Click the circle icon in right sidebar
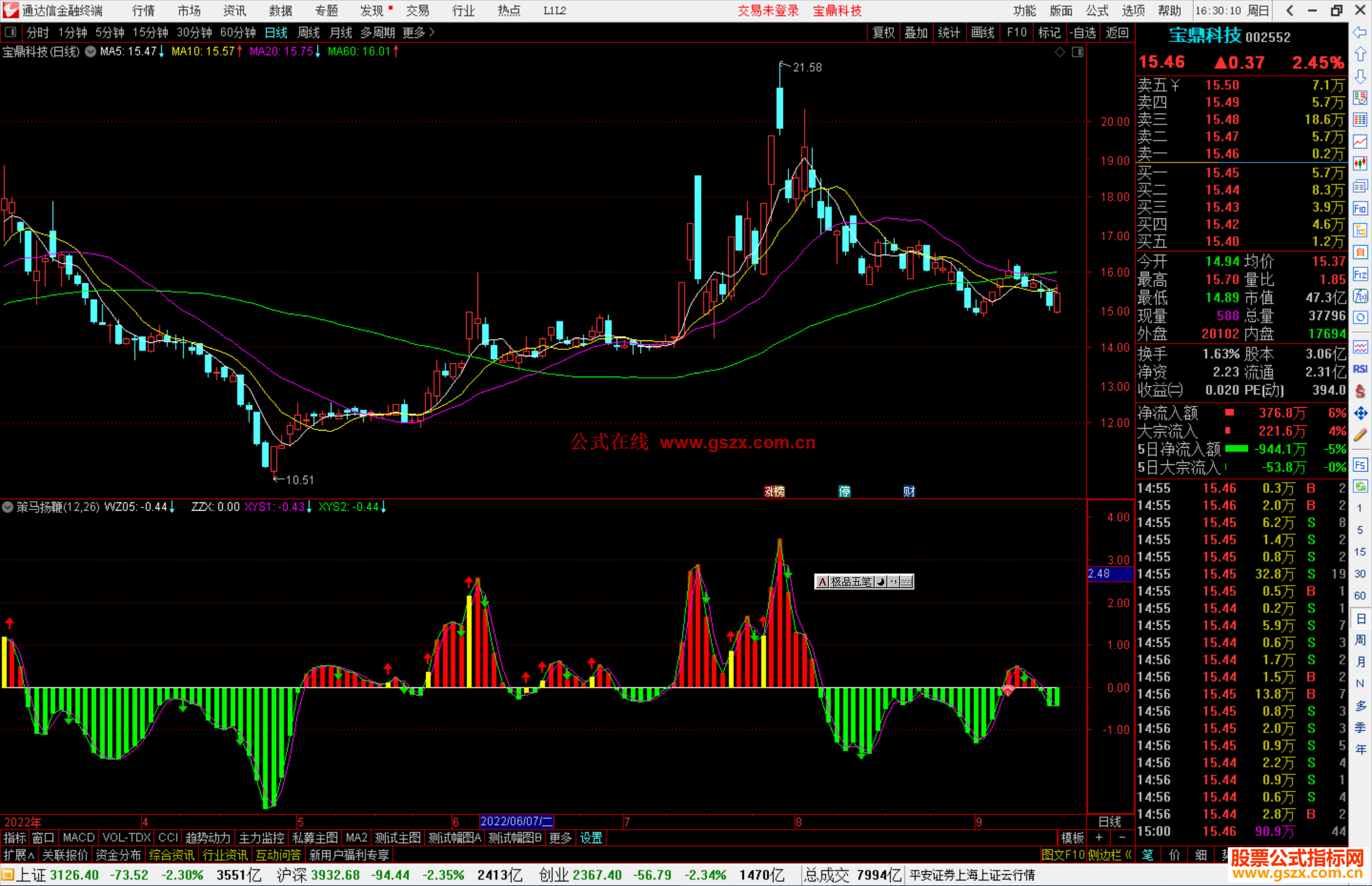This screenshot has width=1372, height=886. (1360, 318)
